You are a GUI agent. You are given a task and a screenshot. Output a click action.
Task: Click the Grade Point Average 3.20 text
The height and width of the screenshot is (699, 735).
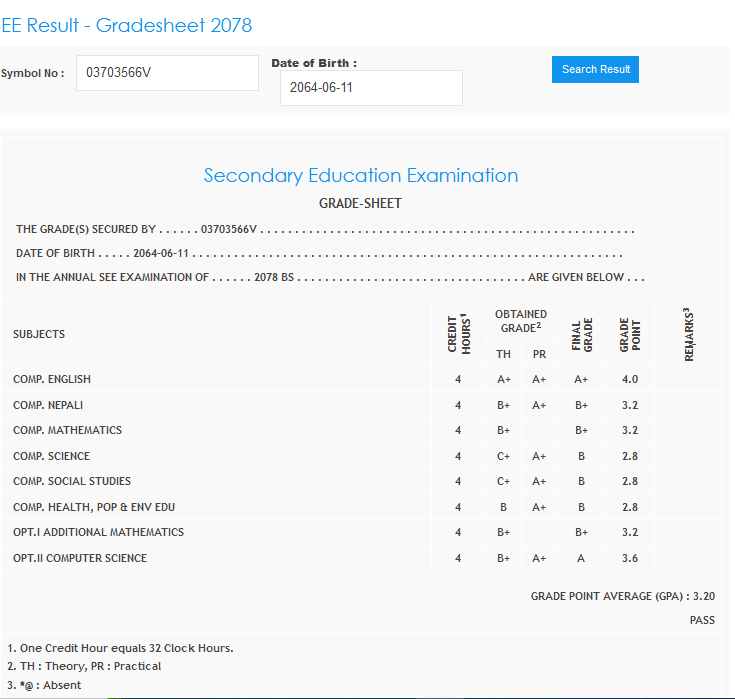(x=622, y=596)
